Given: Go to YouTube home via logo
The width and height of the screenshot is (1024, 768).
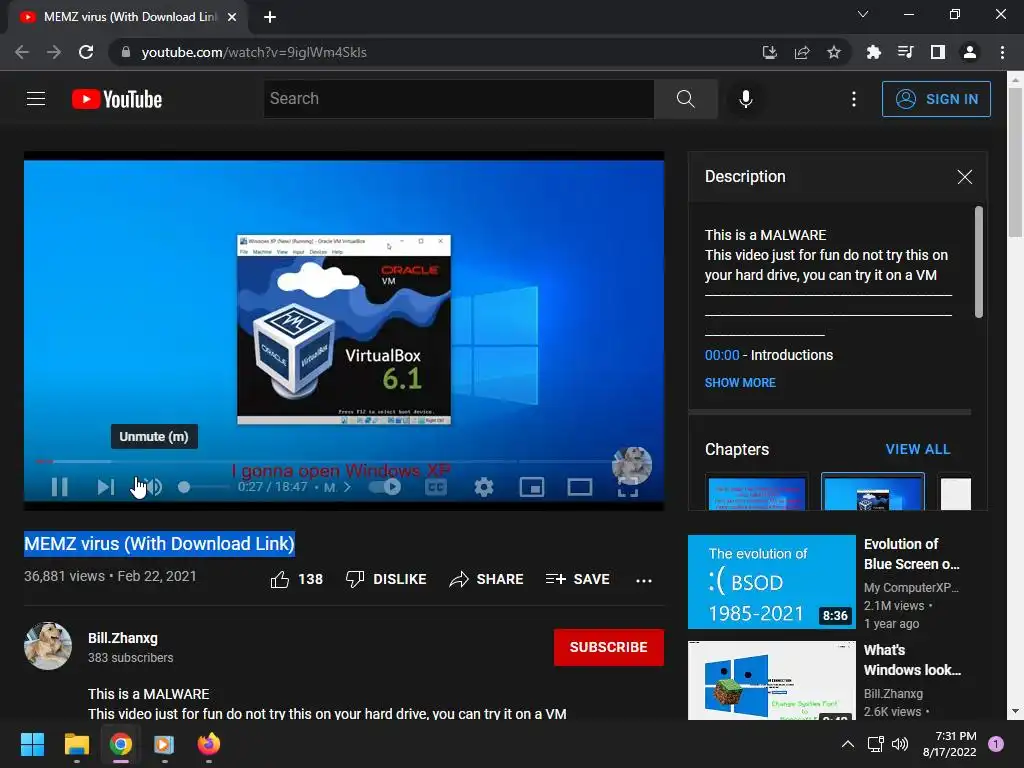Looking at the screenshot, I should [x=117, y=99].
